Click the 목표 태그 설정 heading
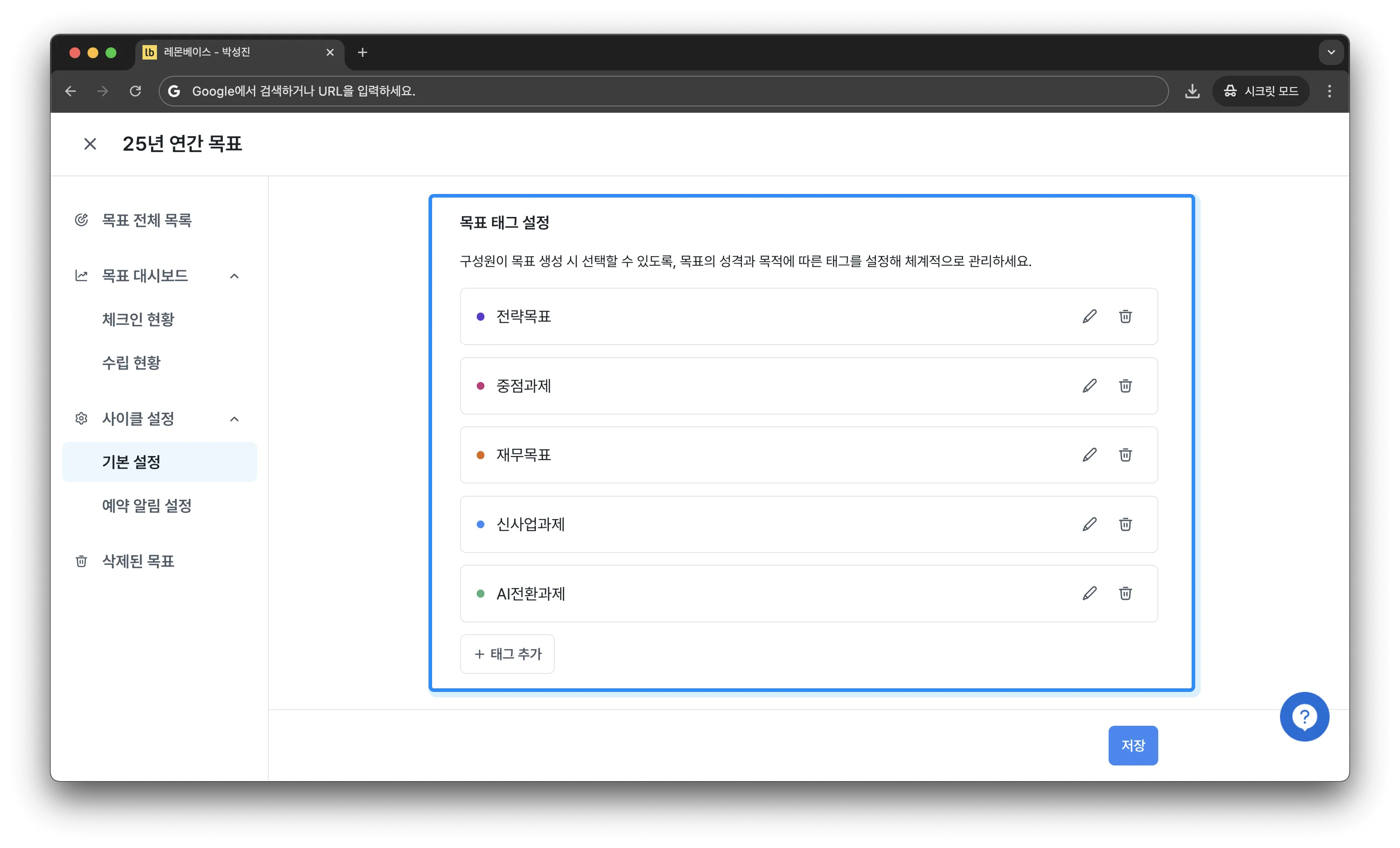The width and height of the screenshot is (1400, 848). (505, 222)
